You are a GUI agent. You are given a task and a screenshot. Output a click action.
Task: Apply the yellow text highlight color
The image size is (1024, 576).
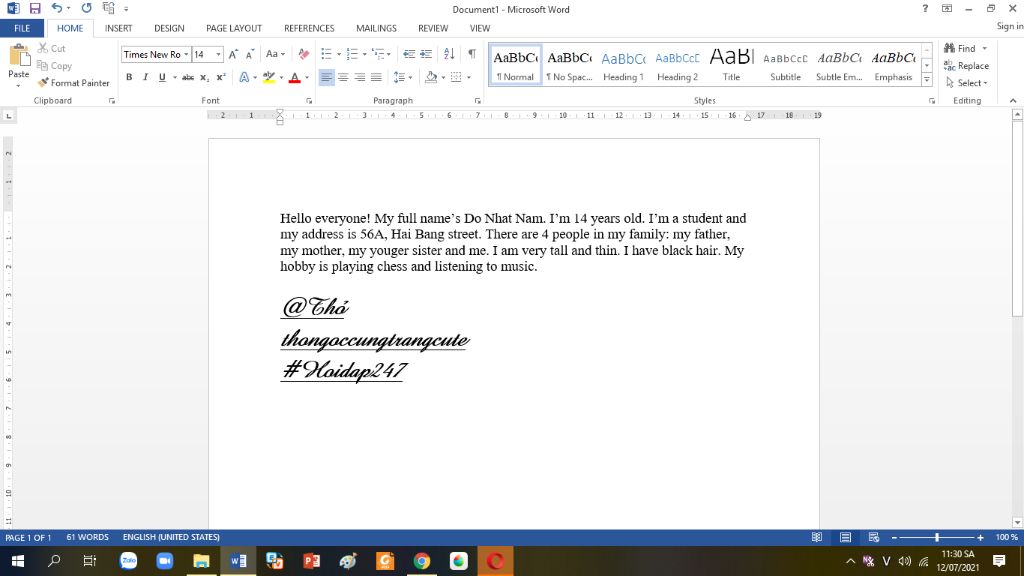pos(268,77)
